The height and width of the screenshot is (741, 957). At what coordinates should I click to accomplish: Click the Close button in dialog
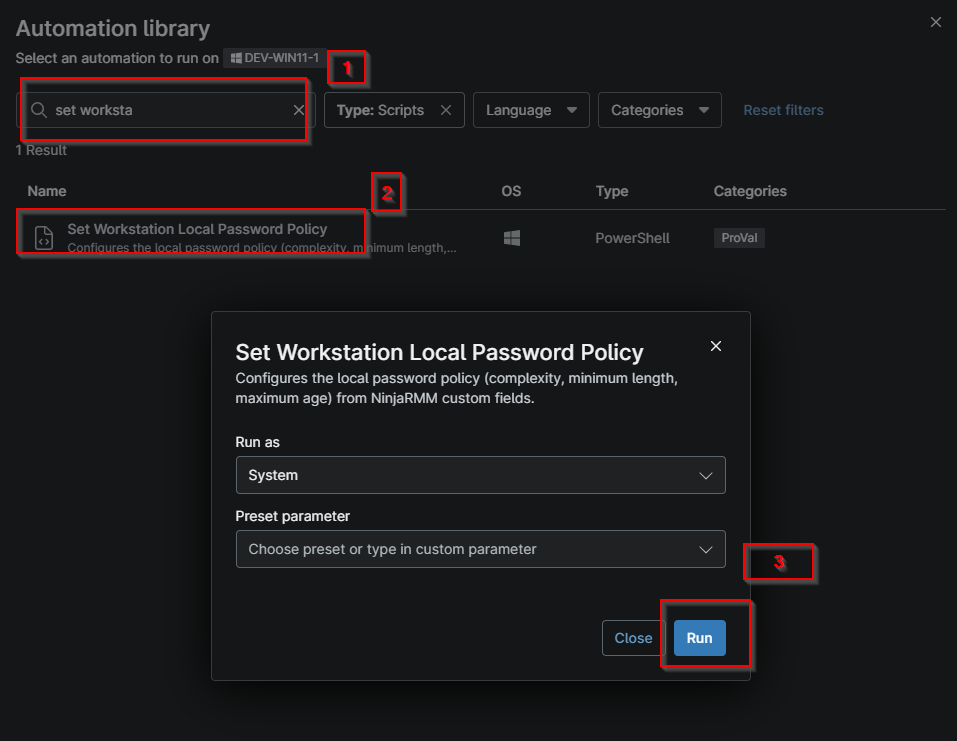633,638
